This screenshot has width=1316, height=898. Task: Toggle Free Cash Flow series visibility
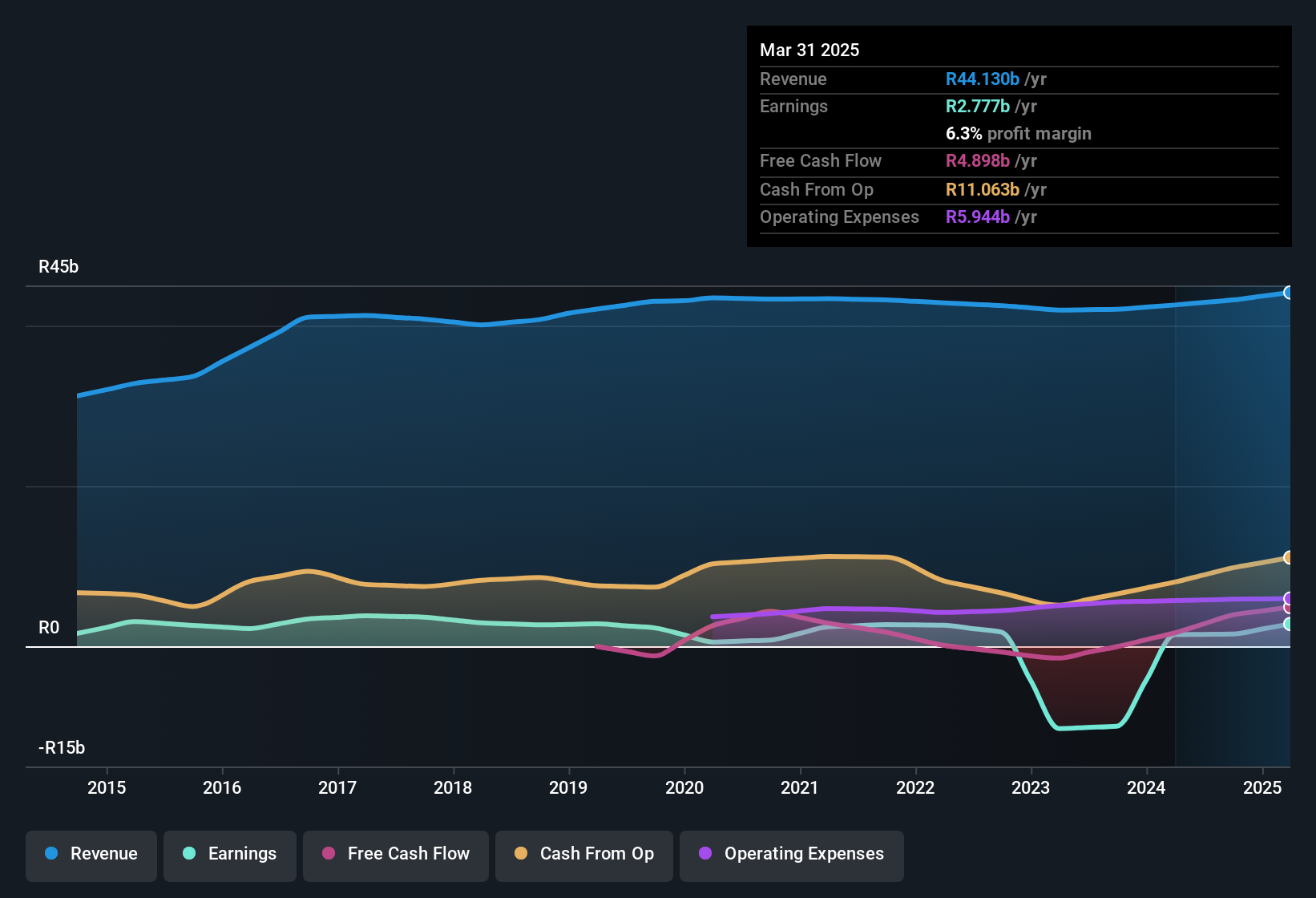tap(395, 854)
